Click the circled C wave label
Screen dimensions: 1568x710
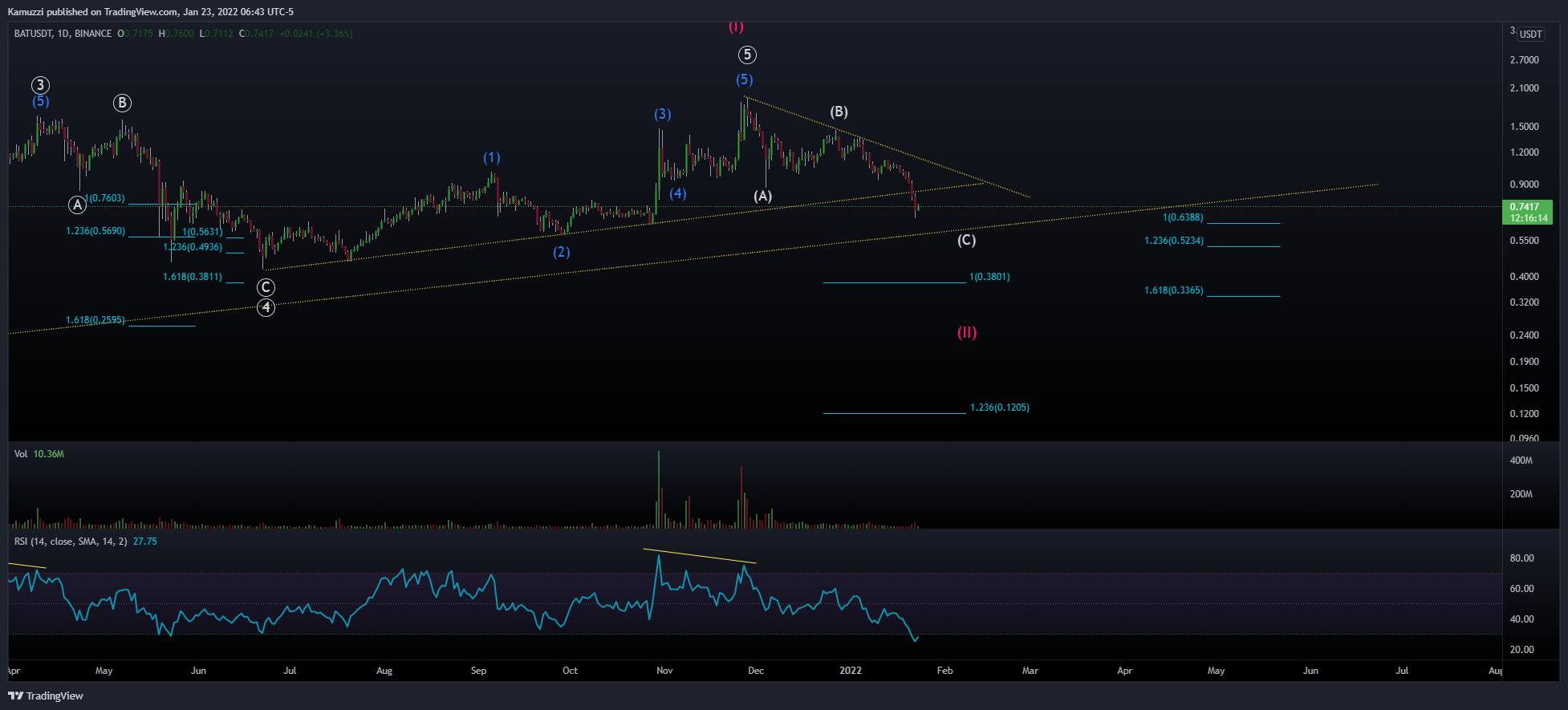tap(266, 287)
